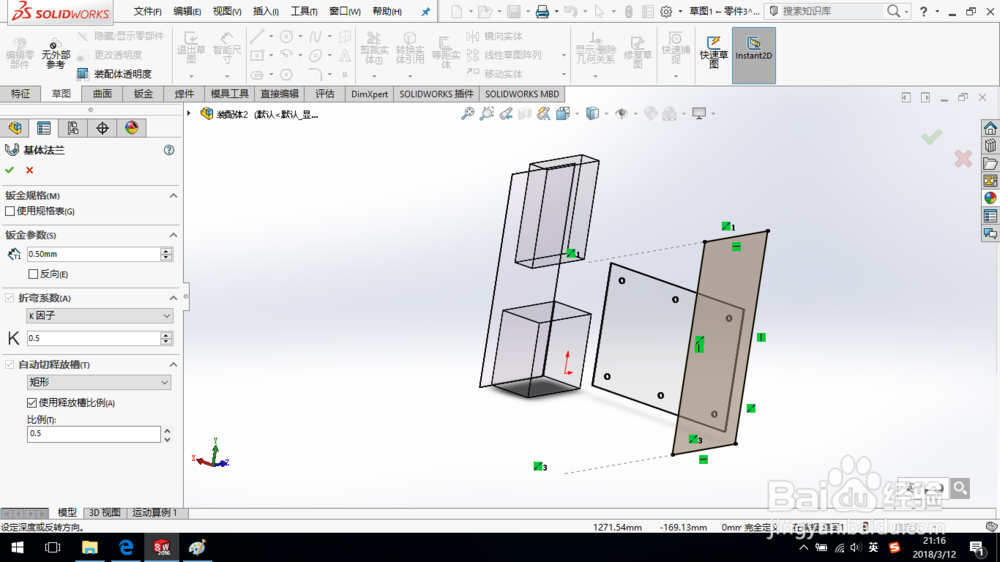Switch to the PropertyManager tab icon
Image resolution: width=1000 pixels, height=562 pixels.
(x=44, y=128)
